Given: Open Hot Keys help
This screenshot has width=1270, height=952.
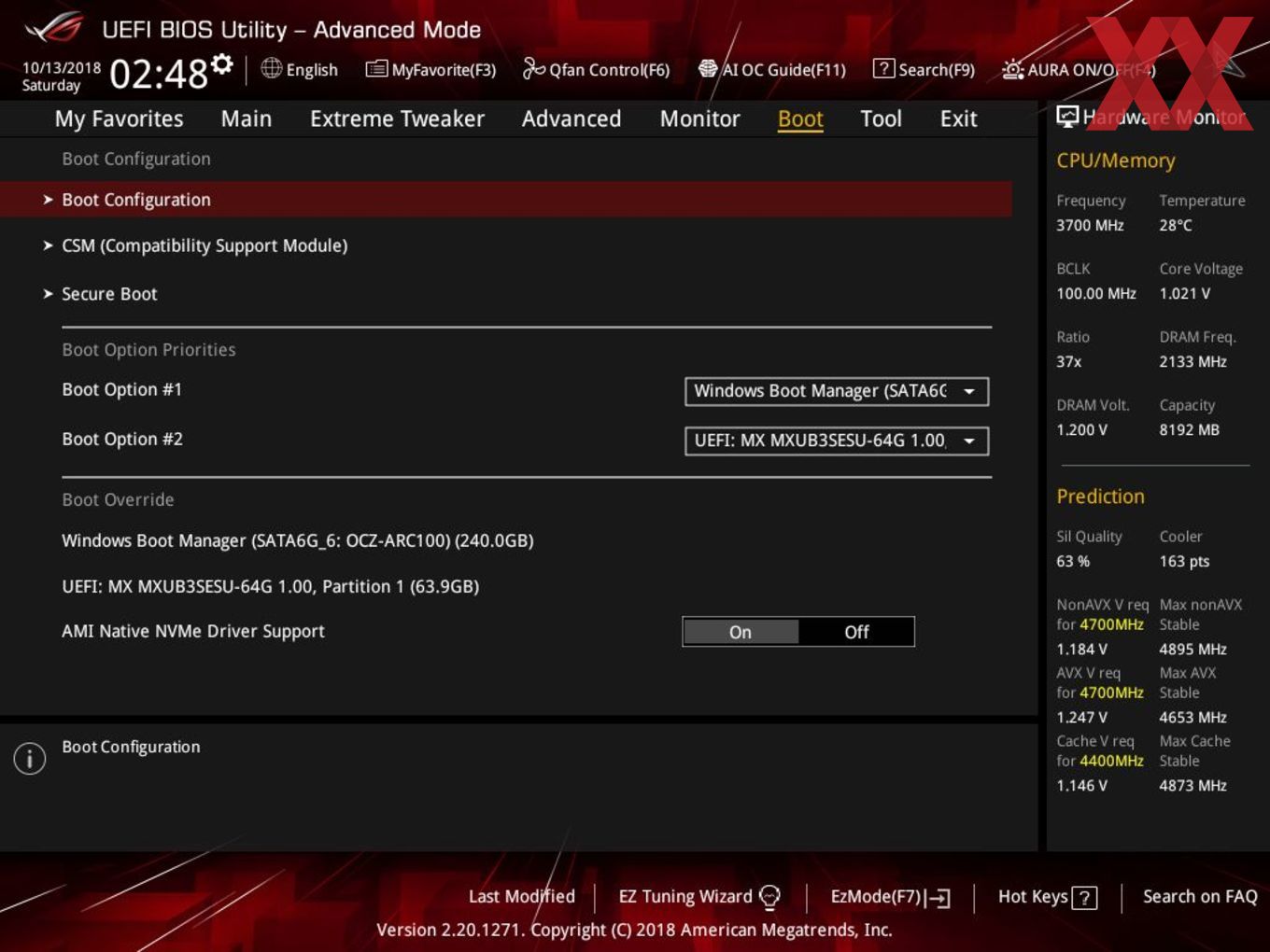Looking at the screenshot, I should [1033, 897].
